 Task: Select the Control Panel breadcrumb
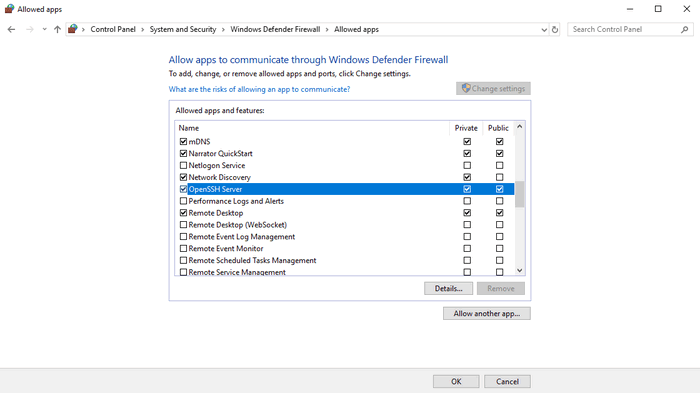pyautogui.click(x=113, y=29)
